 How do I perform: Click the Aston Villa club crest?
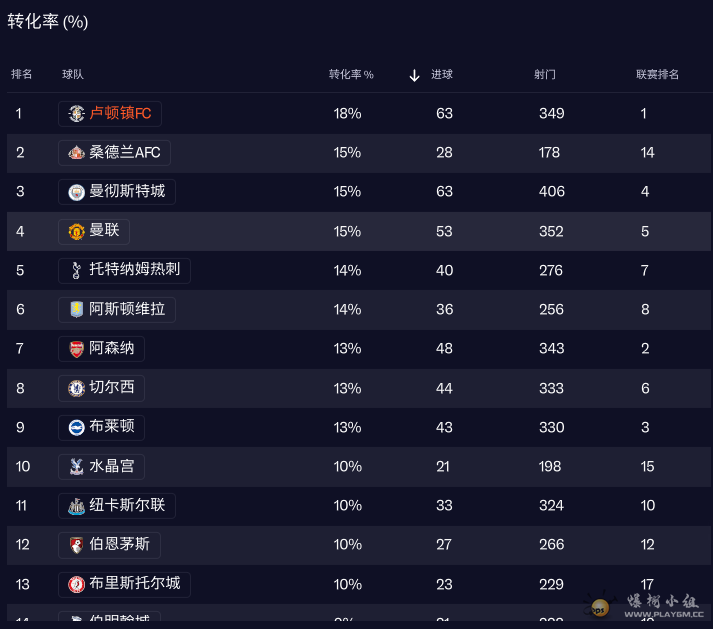pos(76,310)
